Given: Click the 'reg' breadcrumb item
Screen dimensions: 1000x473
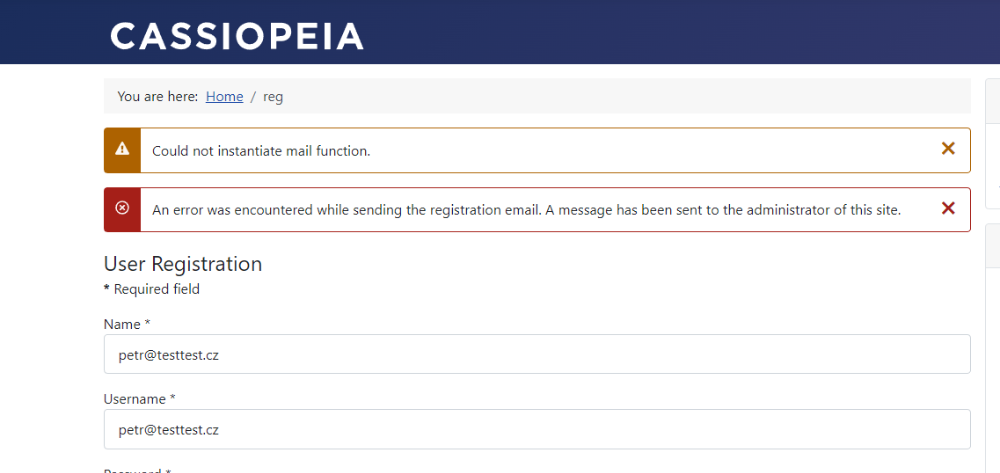Looking at the screenshot, I should tap(273, 97).
